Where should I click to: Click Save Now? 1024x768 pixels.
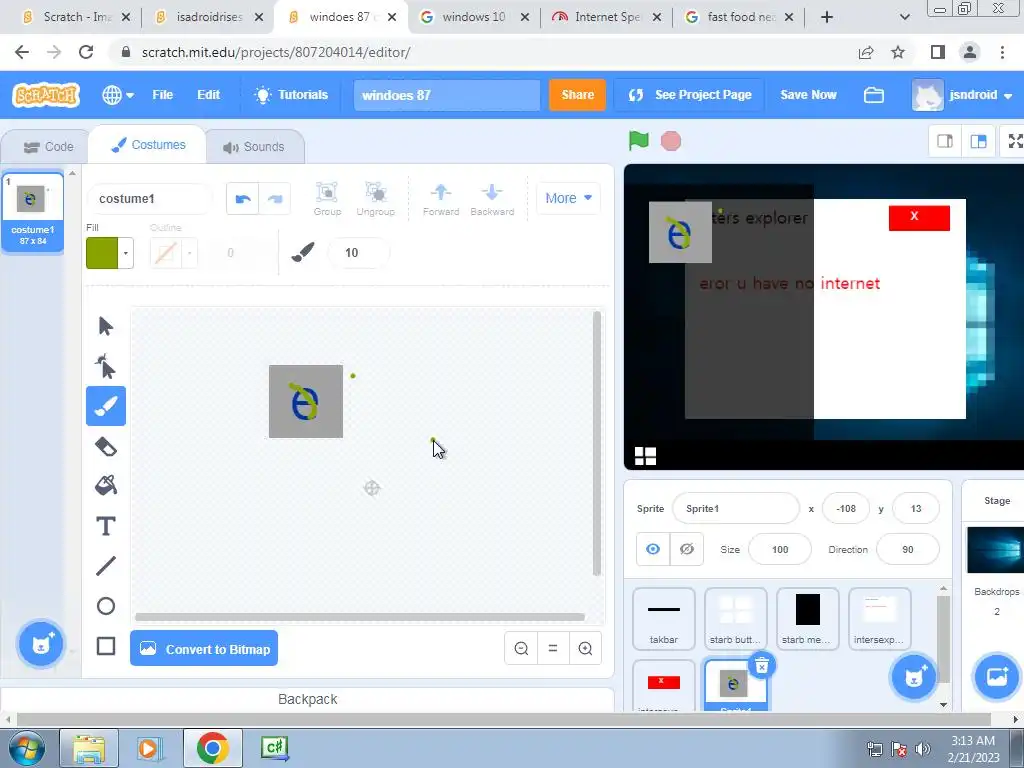pos(808,95)
